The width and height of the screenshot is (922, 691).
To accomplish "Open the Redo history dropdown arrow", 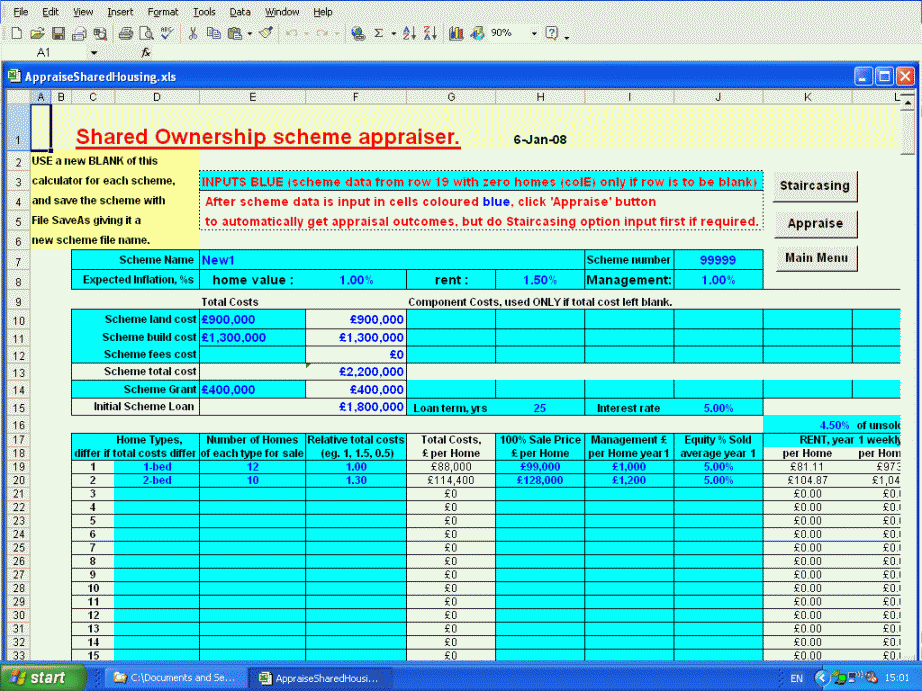I will [x=337, y=34].
